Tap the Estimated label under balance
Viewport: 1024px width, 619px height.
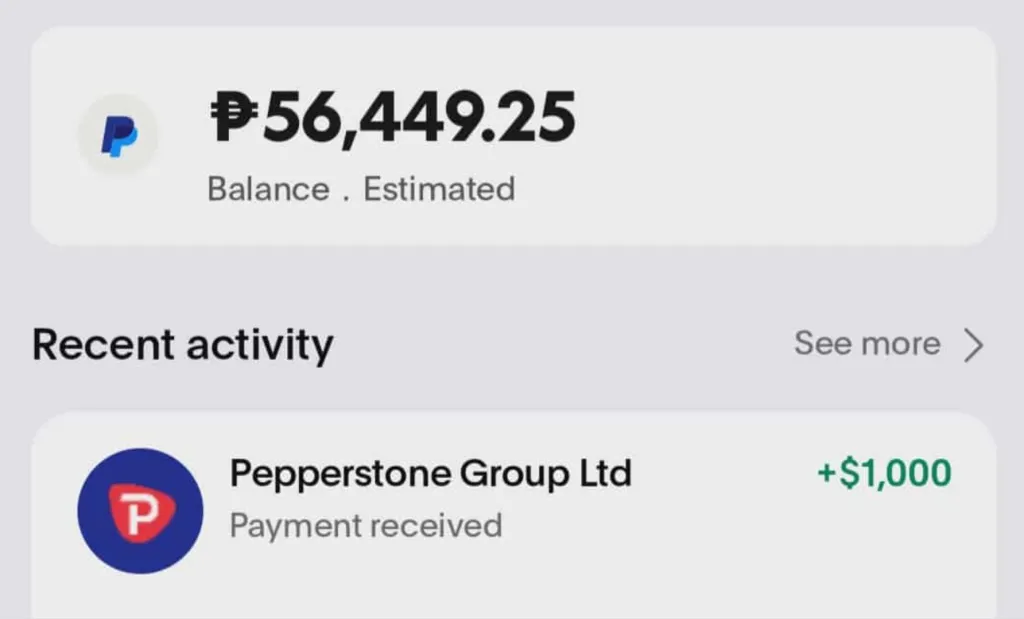click(x=439, y=189)
